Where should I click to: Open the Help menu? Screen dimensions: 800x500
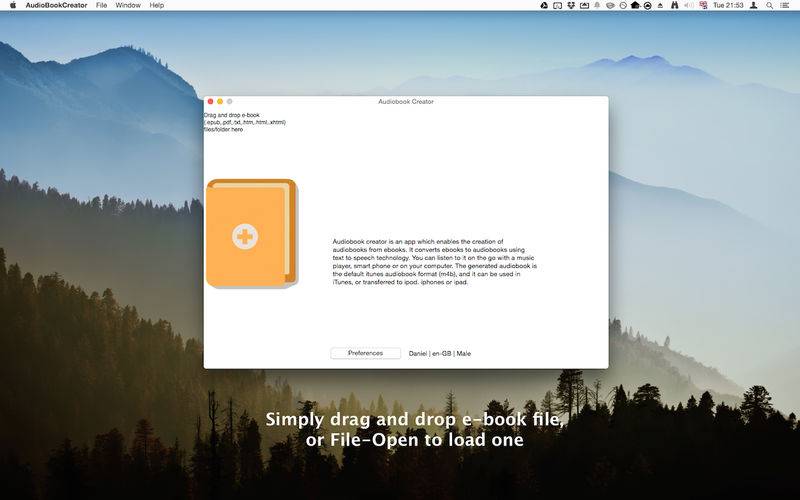pyautogui.click(x=157, y=5)
